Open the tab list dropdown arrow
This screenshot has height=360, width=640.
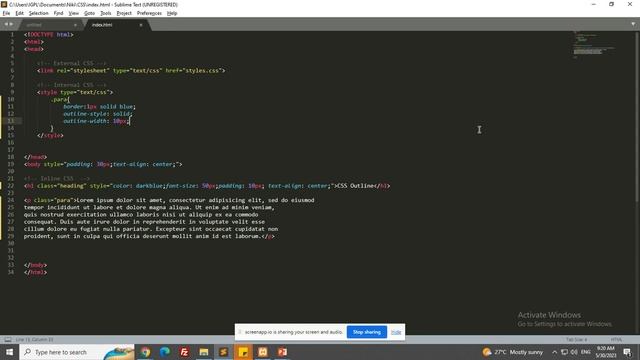(x=633, y=24)
